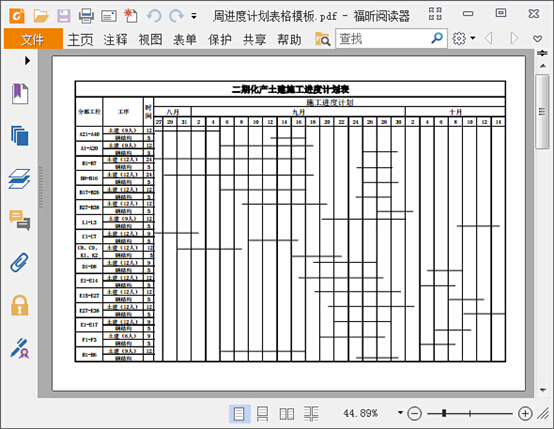Click the Foxit Reader logo icon

[17, 16]
